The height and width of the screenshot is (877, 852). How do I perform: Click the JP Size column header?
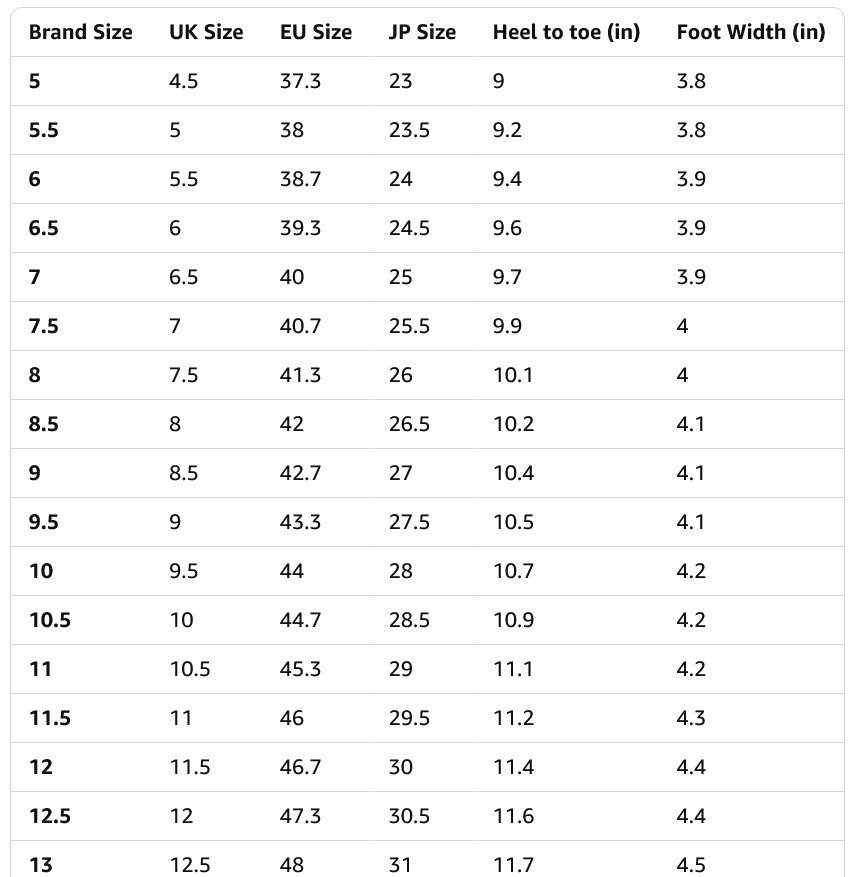pyautogui.click(x=422, y=32)
